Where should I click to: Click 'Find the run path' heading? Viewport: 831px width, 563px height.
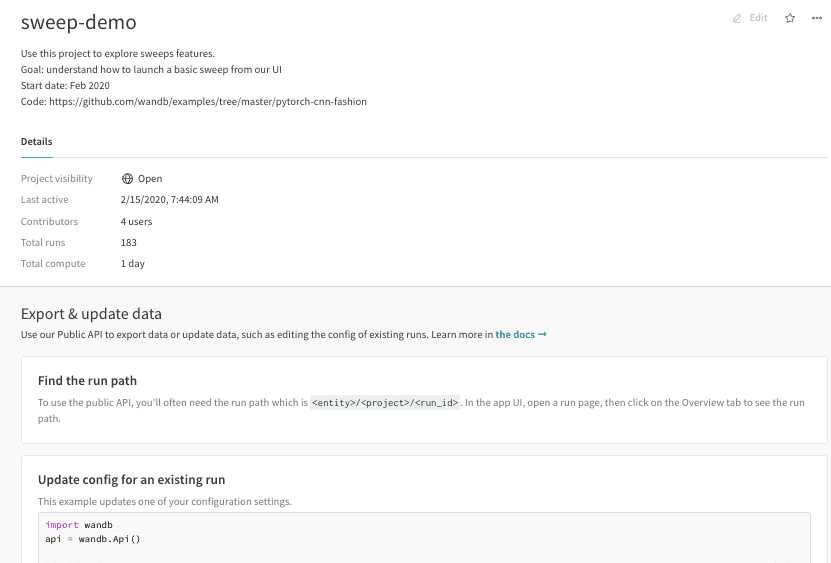tap(87, 381)
